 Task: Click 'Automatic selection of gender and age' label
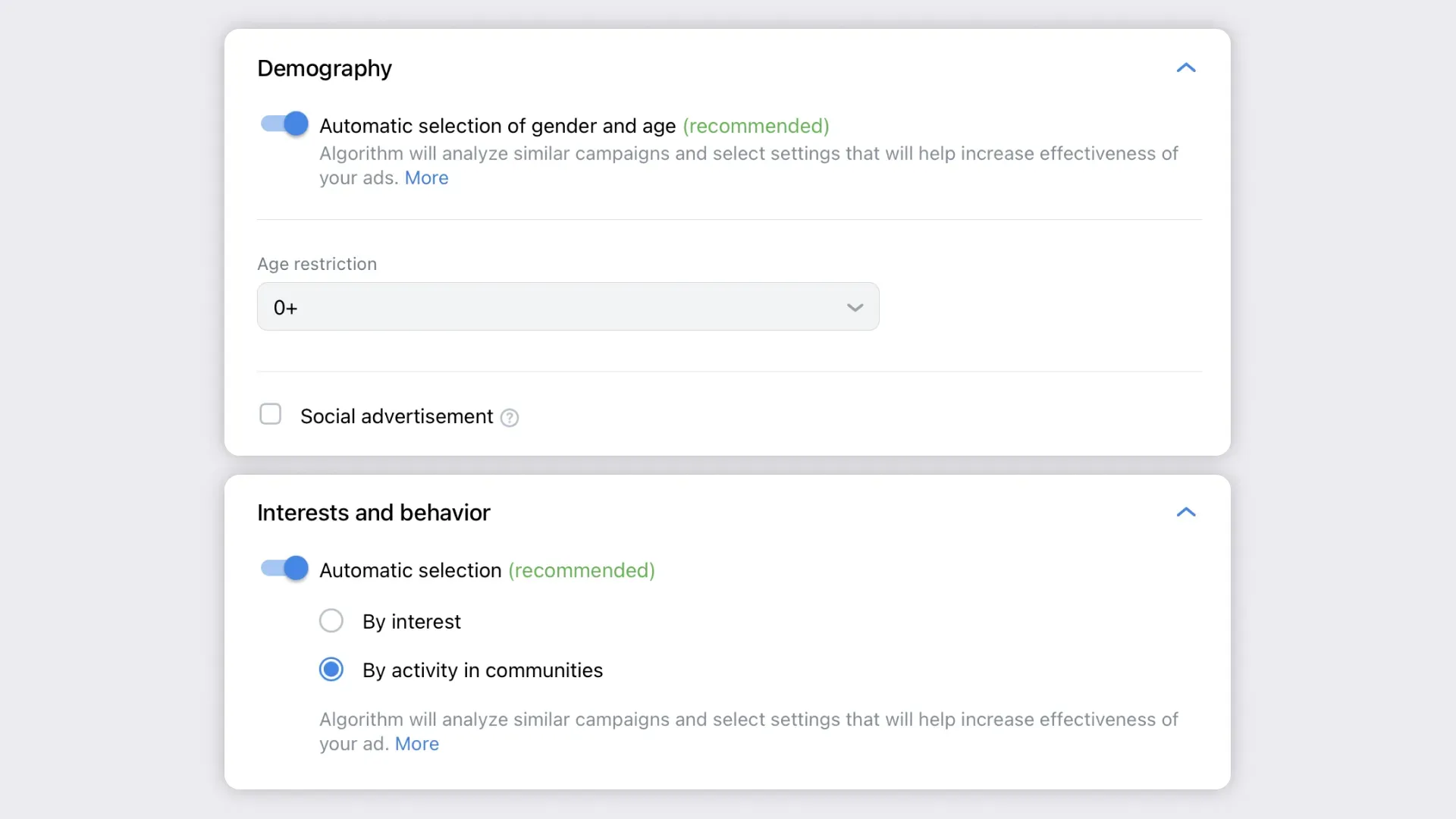(497, 126)
